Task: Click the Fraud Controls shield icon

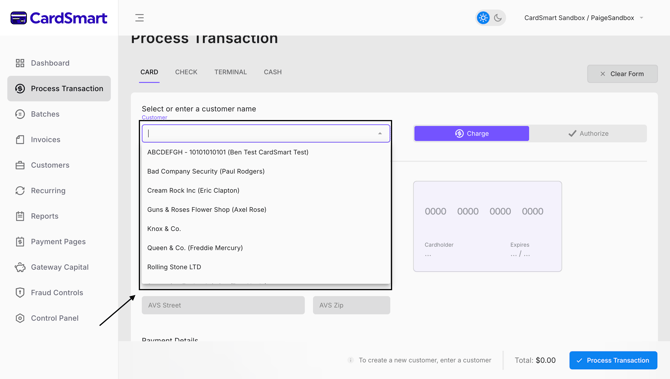Action: (x=20, y=293)
